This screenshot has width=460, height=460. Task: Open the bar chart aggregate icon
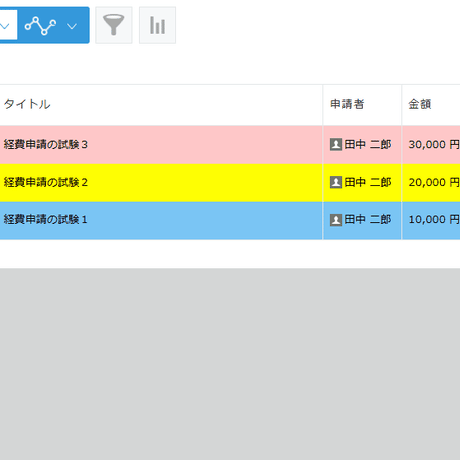pyautogui.click(x=157, y=25)
